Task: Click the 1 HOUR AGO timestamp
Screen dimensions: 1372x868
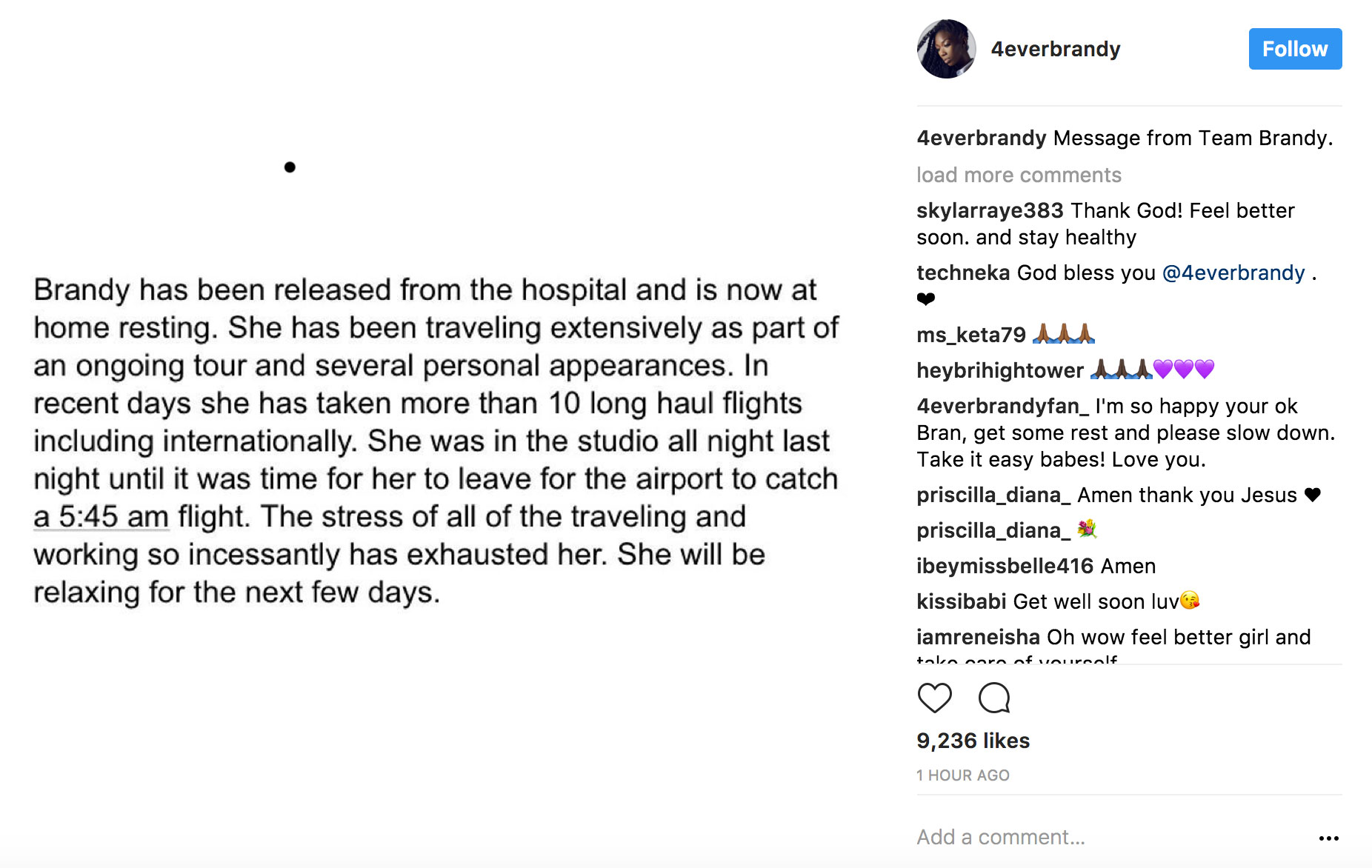Action: 962,775
